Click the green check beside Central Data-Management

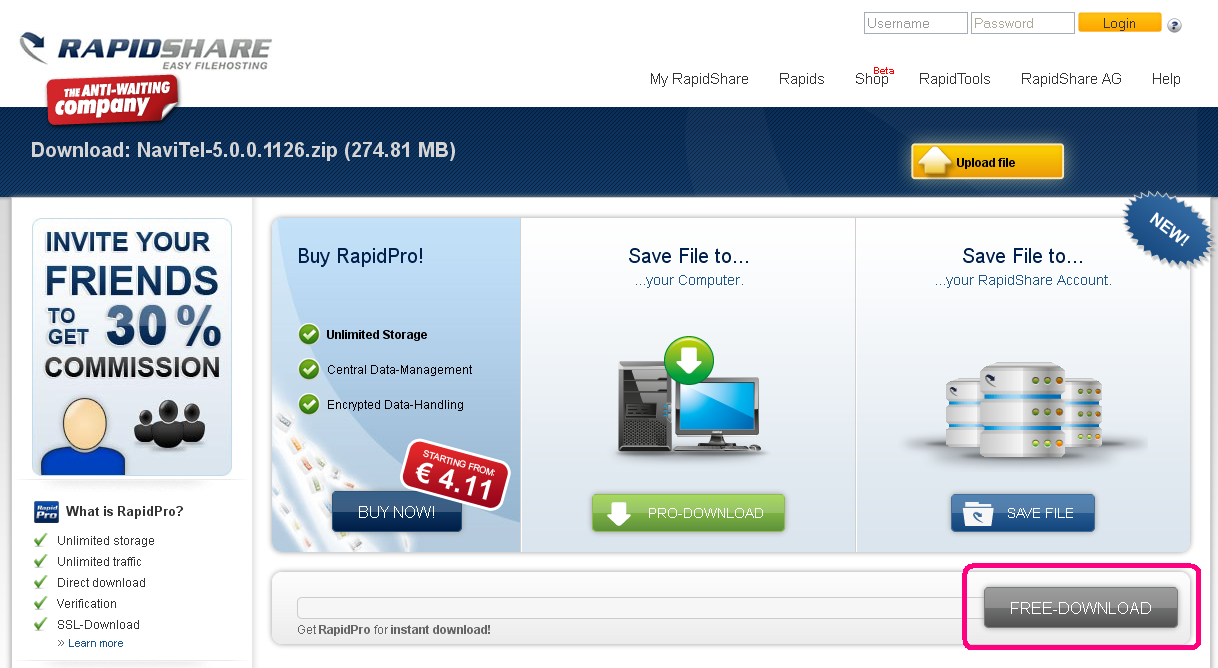point(309,369)
